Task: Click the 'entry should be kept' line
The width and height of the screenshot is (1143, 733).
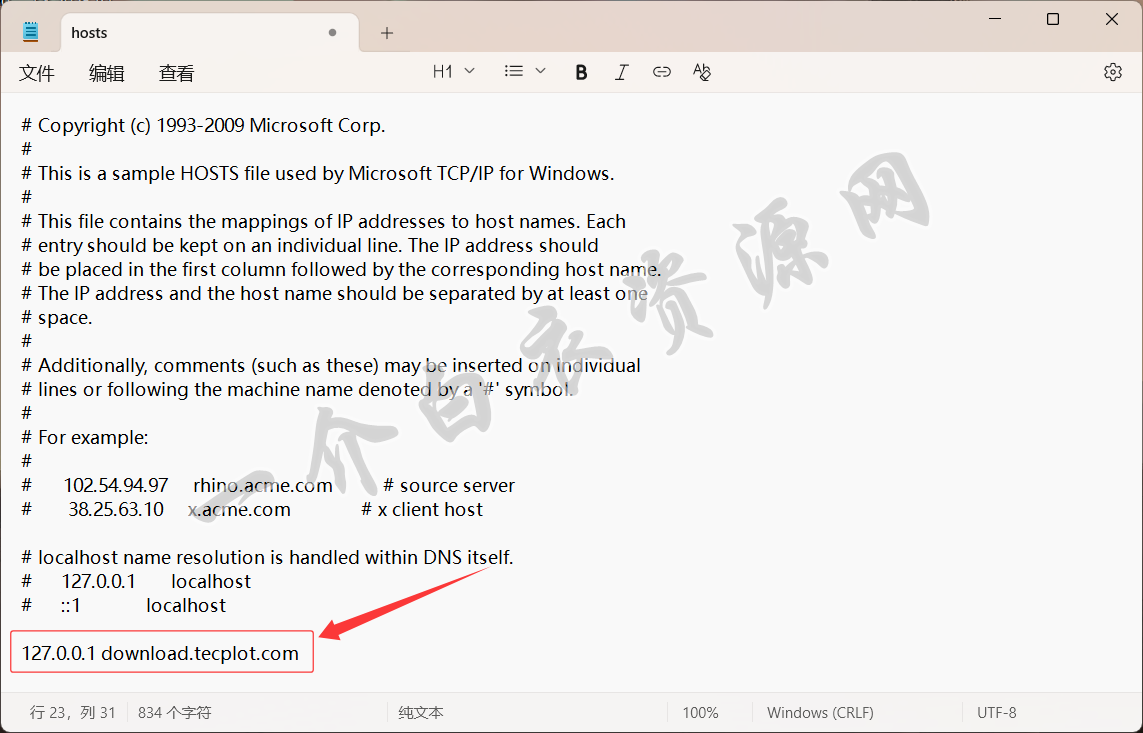Action: coord(310,246)
